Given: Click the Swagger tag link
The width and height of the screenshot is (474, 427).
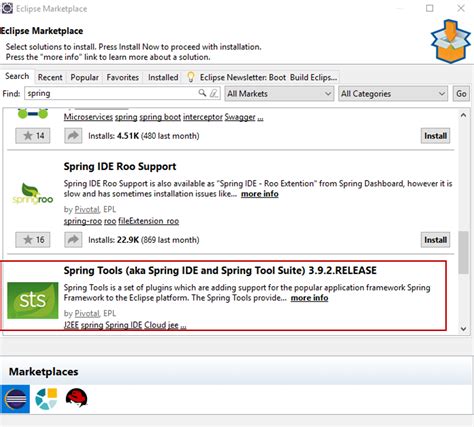Looking at the screenshot, I should tap(240, 117).
